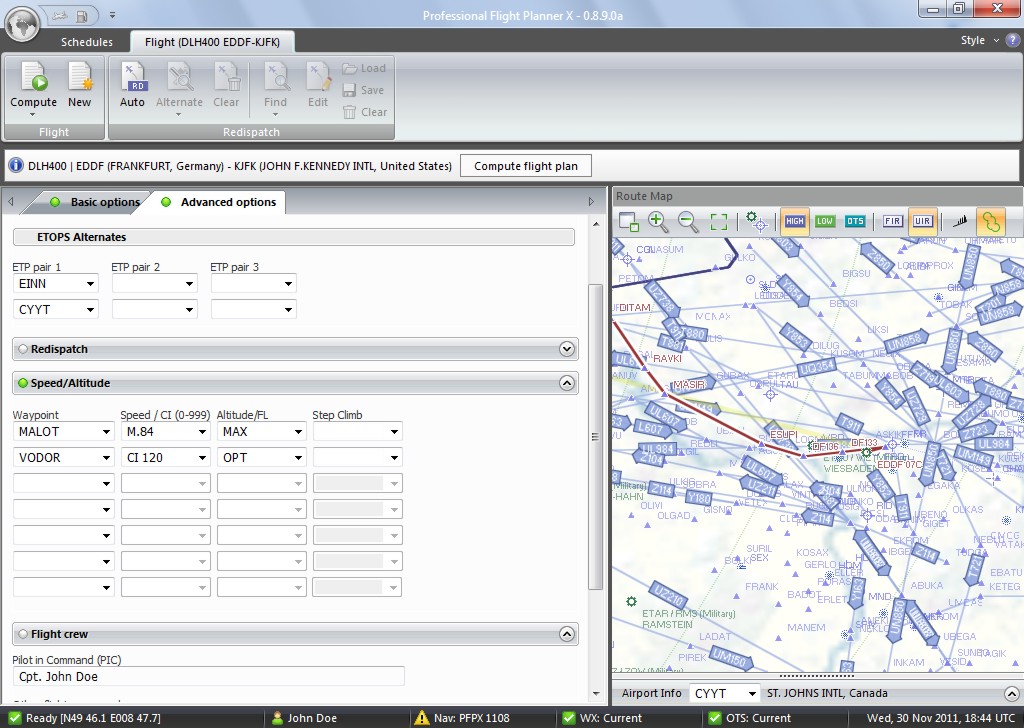Zoom in on the route map
This screenshot has height=728, width=1024.
tap(658, 221)
